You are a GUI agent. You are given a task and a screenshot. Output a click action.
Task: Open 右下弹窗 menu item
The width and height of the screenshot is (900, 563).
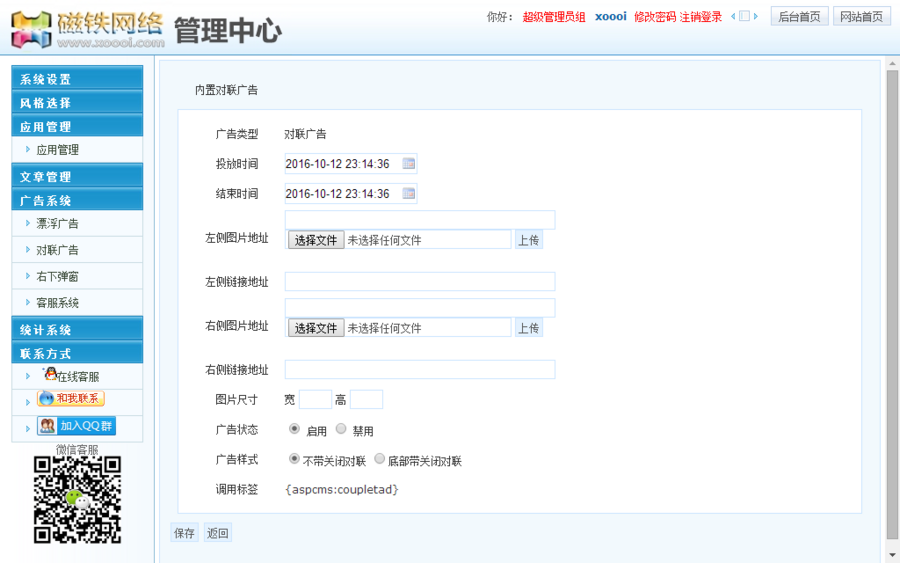point(57,276)
